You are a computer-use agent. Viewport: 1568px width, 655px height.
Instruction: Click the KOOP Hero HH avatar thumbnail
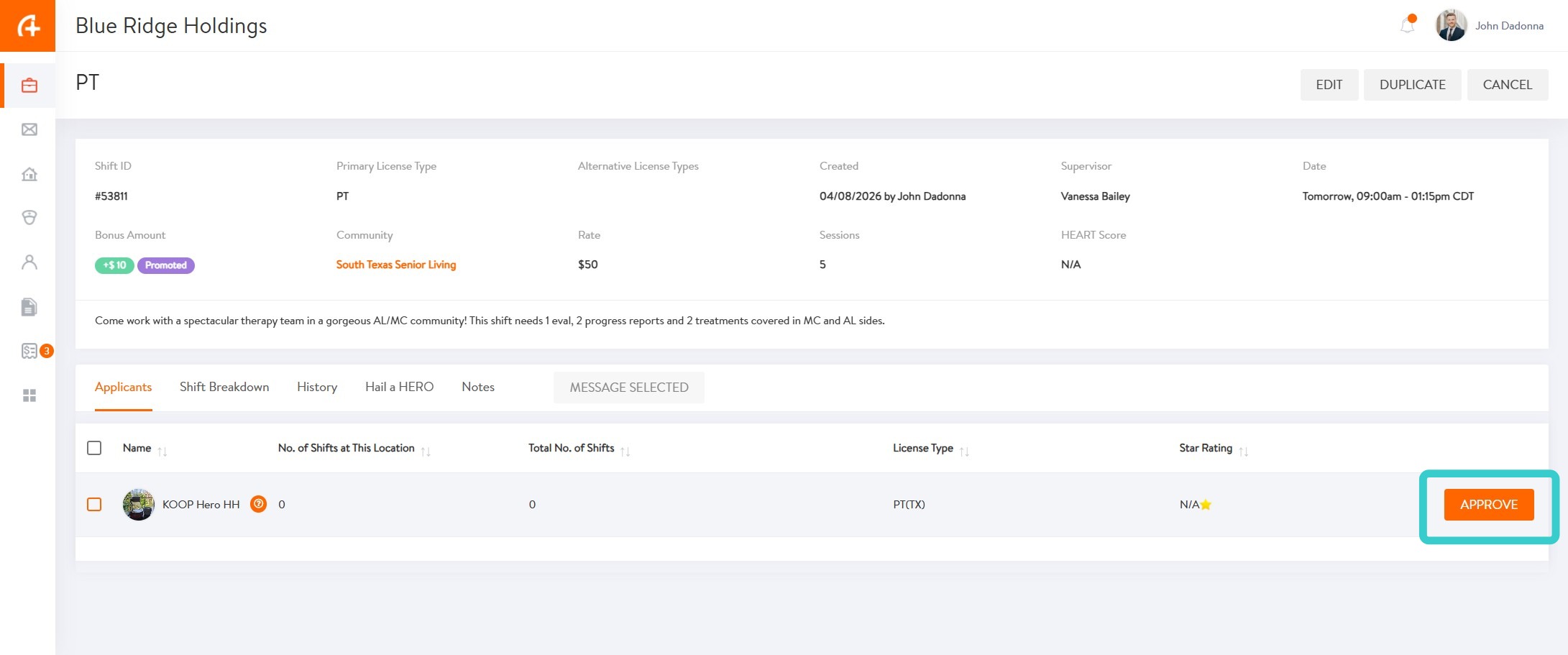[139, 504]
